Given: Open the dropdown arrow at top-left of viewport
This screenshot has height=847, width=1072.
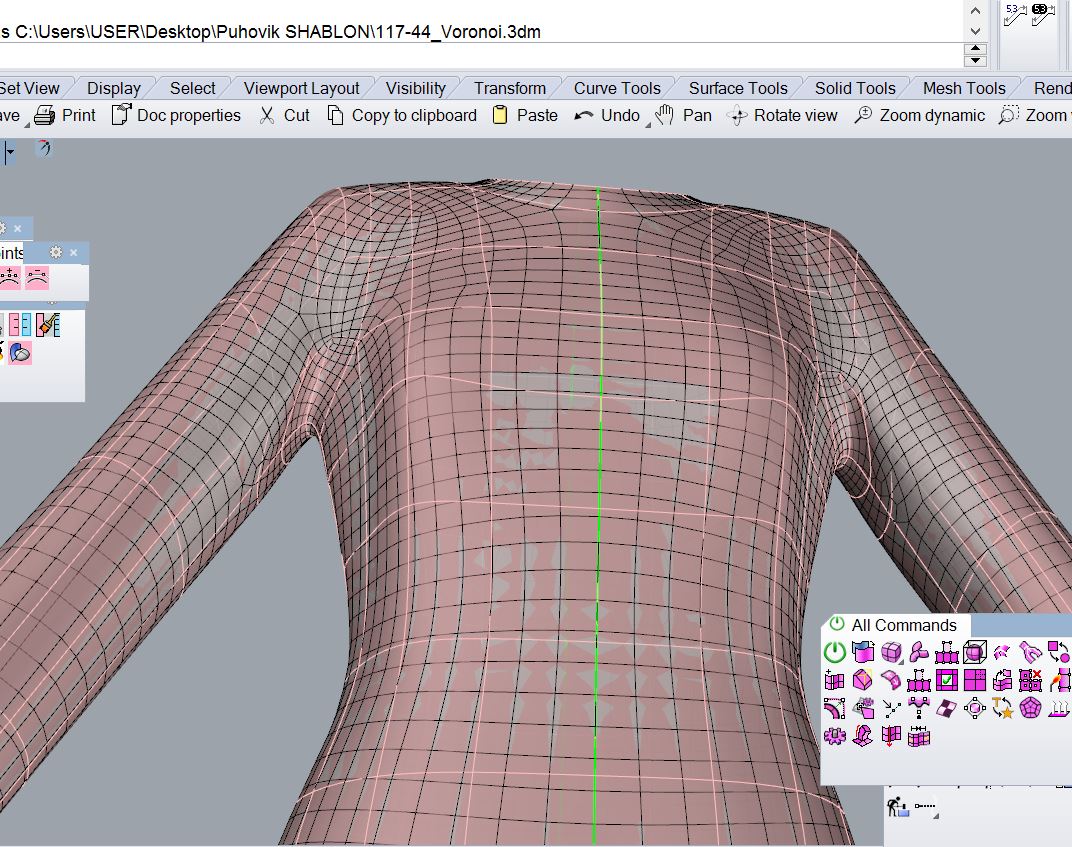Looking at the screenshot, I should point(11,153).
